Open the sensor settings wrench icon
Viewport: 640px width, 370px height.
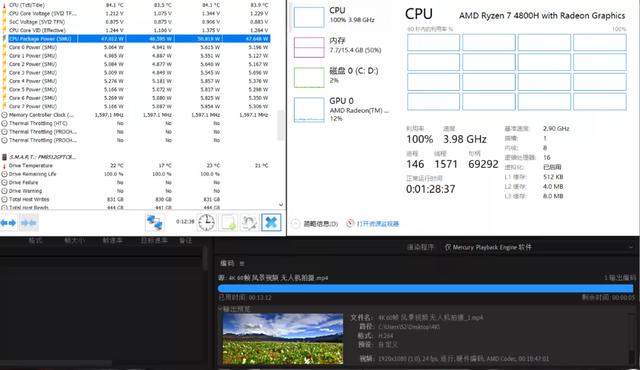249,223
